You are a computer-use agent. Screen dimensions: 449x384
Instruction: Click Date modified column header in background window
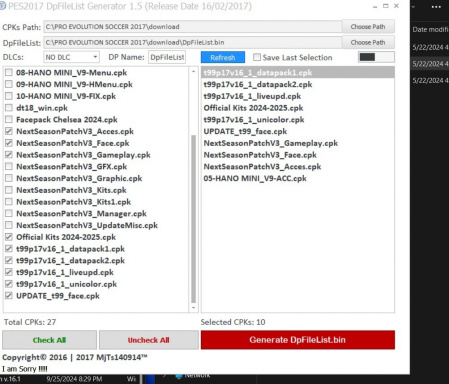pos(430,29)
